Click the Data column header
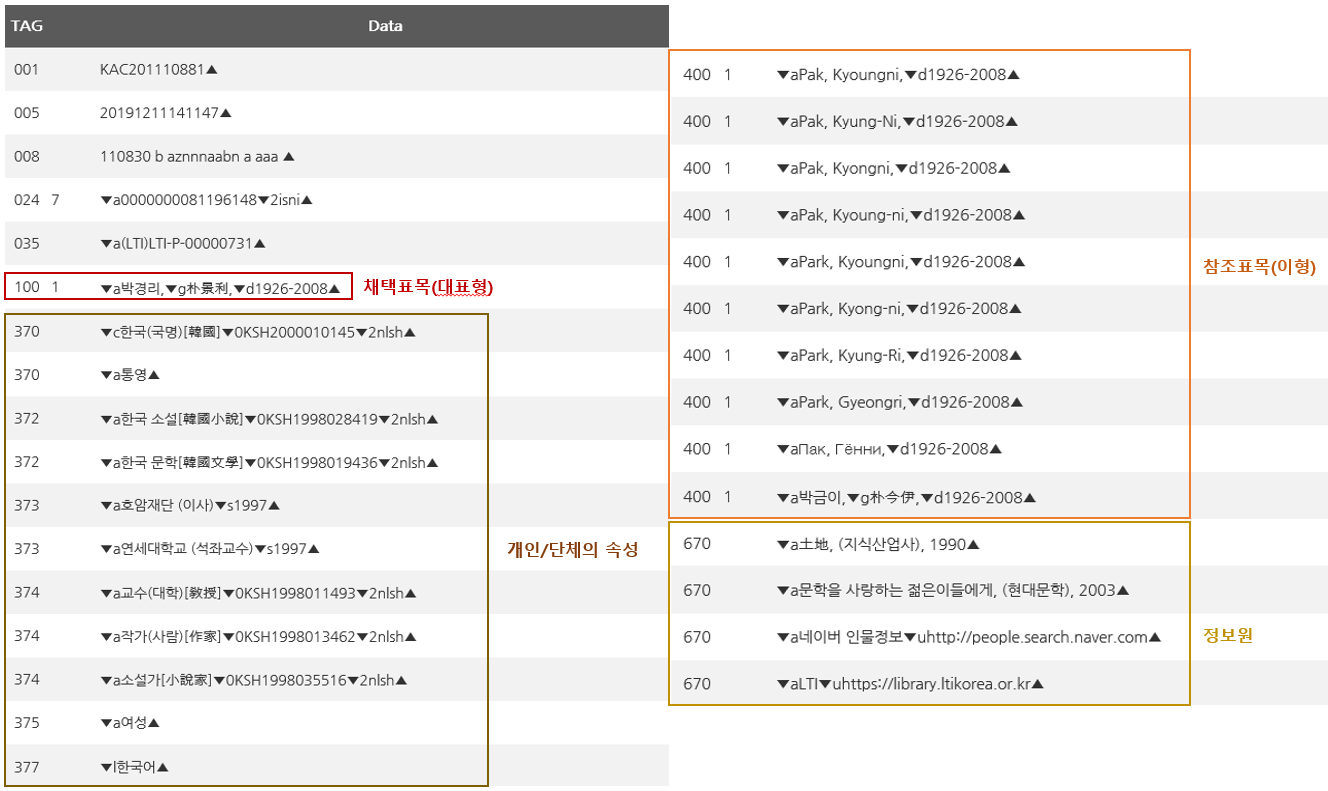This screenshot has width=1328, height=791. coord(385,26)
